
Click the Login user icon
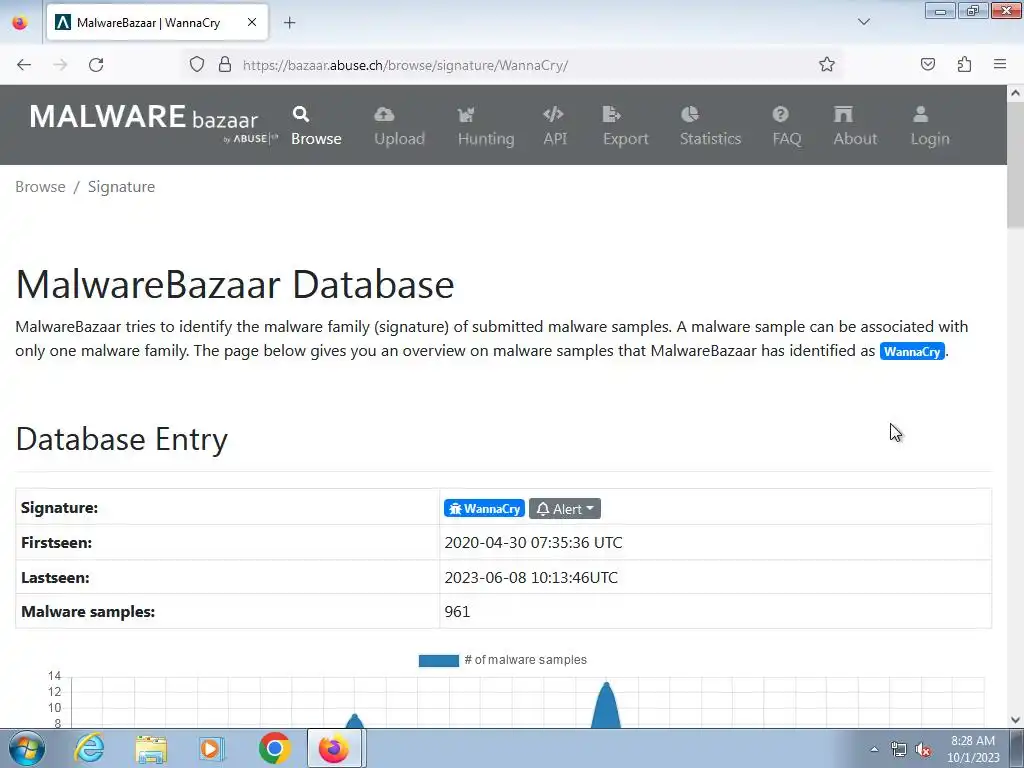pyautogui.click(x=921, y=114)
